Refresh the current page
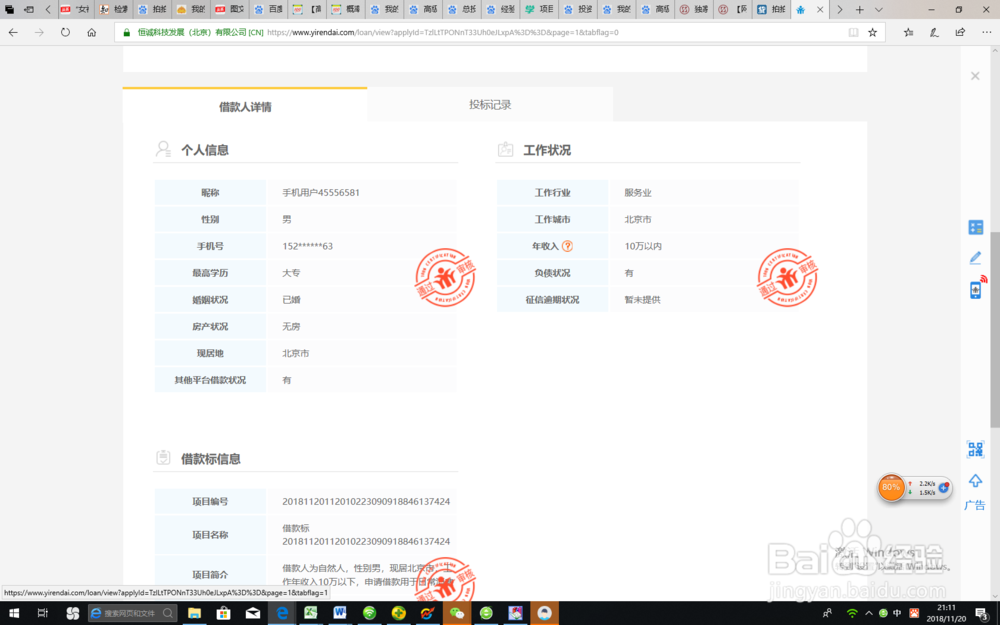 (65, 32)
